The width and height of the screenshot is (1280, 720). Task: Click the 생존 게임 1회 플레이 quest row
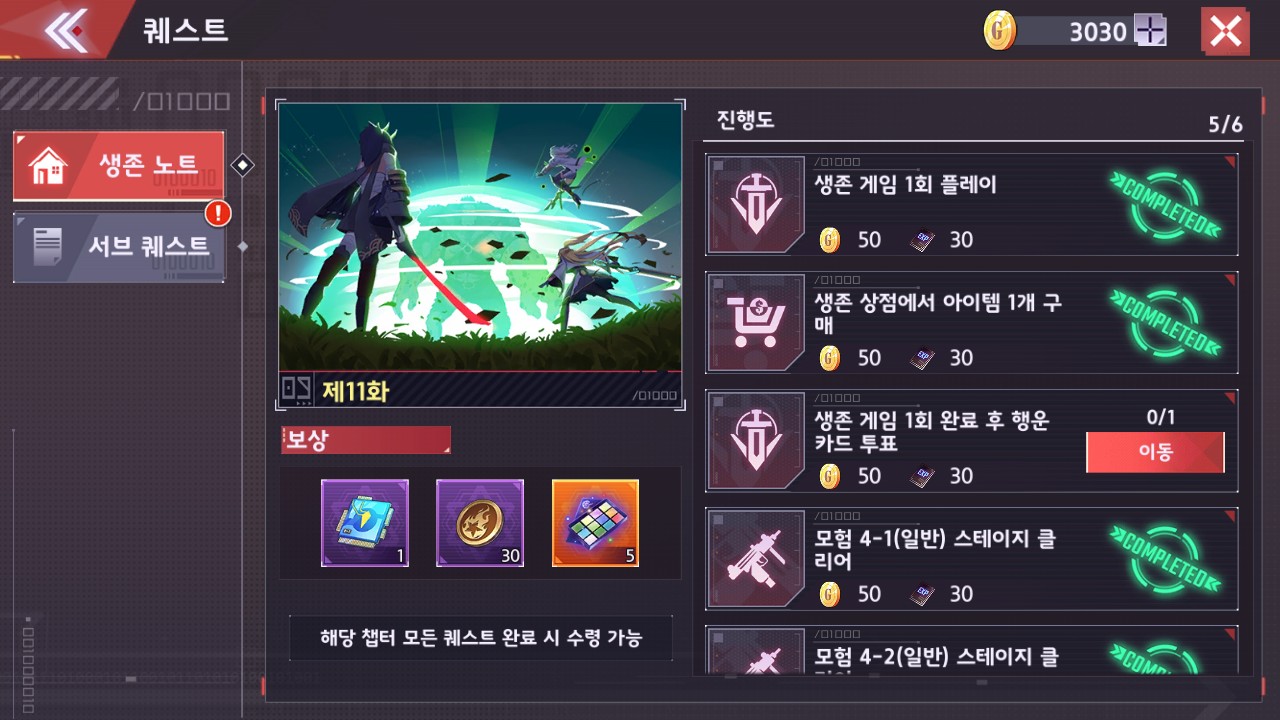click(972, 205)
